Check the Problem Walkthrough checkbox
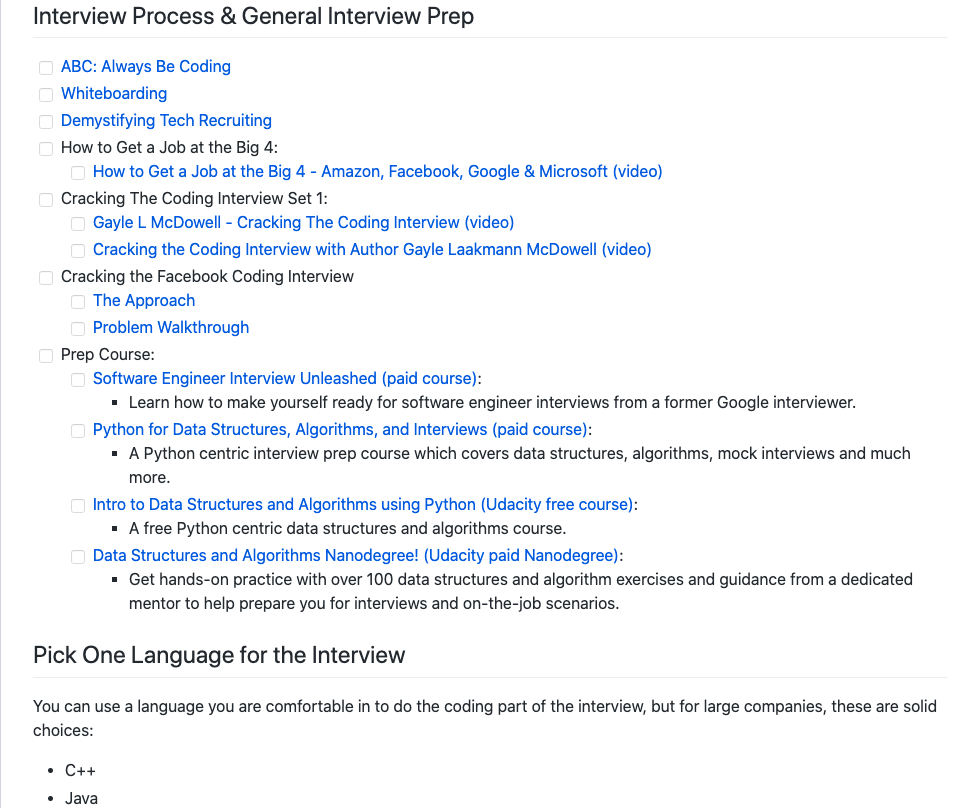Screen dimensions: 979x808 coord(78,329)
